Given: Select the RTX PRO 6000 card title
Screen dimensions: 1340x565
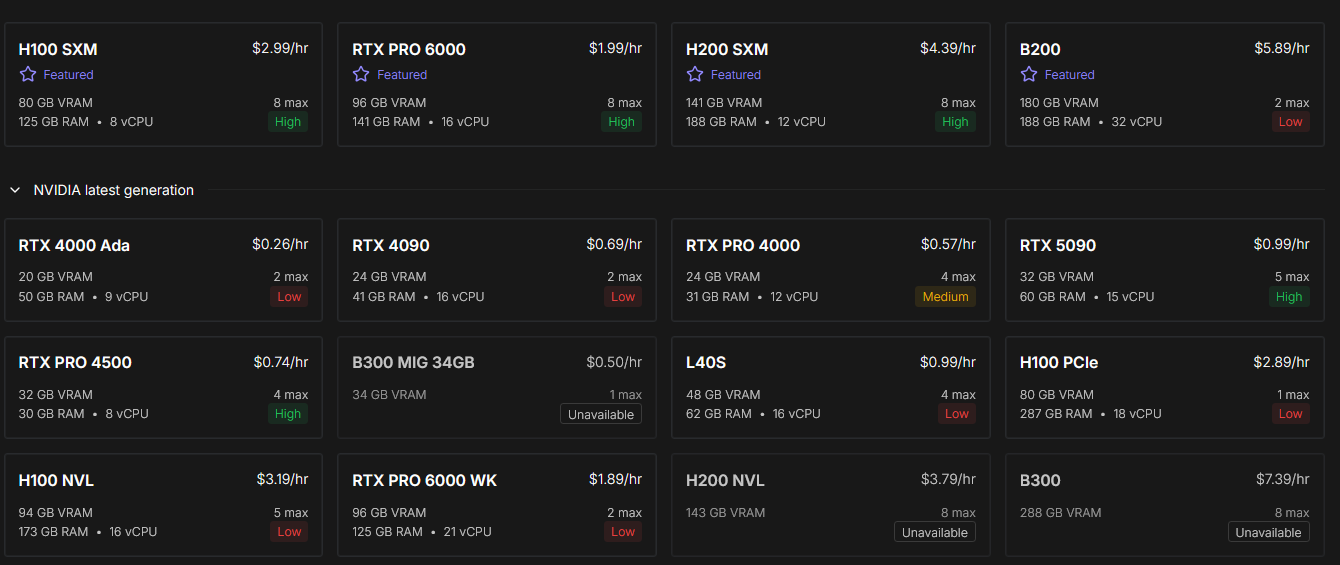Looking at the screenshot, I should pyautogui.click(x=409, y=49).
